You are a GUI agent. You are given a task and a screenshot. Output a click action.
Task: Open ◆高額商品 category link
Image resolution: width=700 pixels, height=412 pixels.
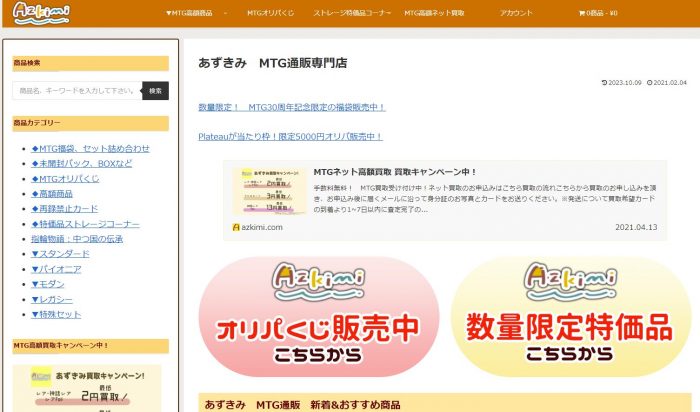tap(52, 194)
